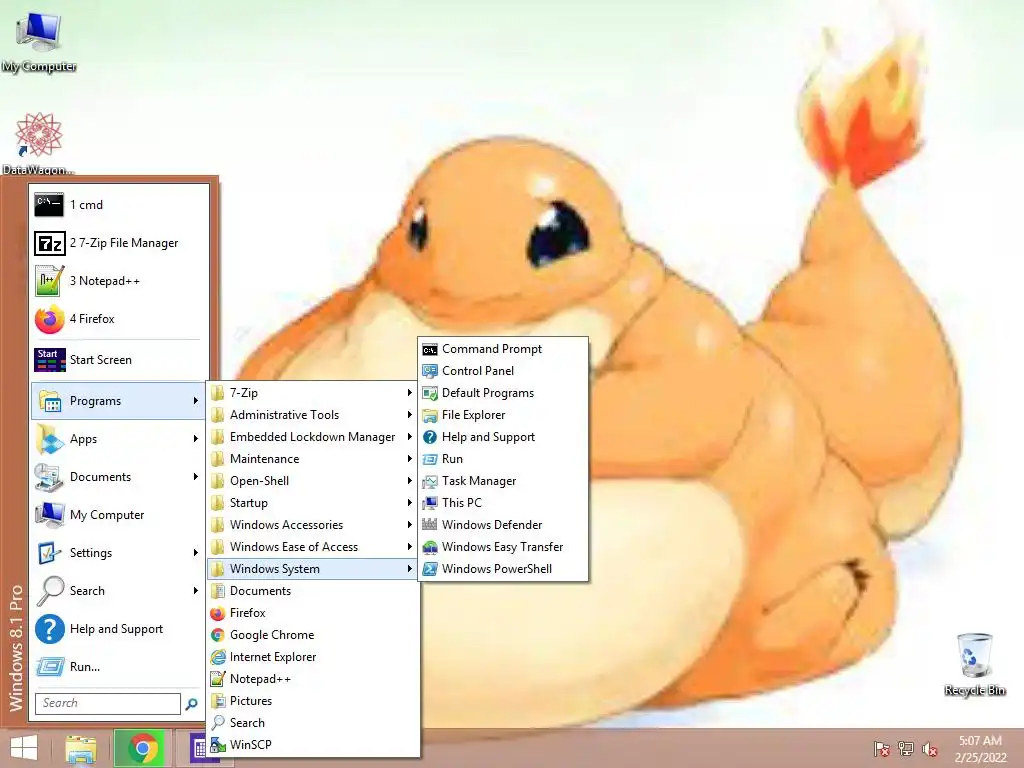Open Action Center flag tray icon

click(881, 749)
